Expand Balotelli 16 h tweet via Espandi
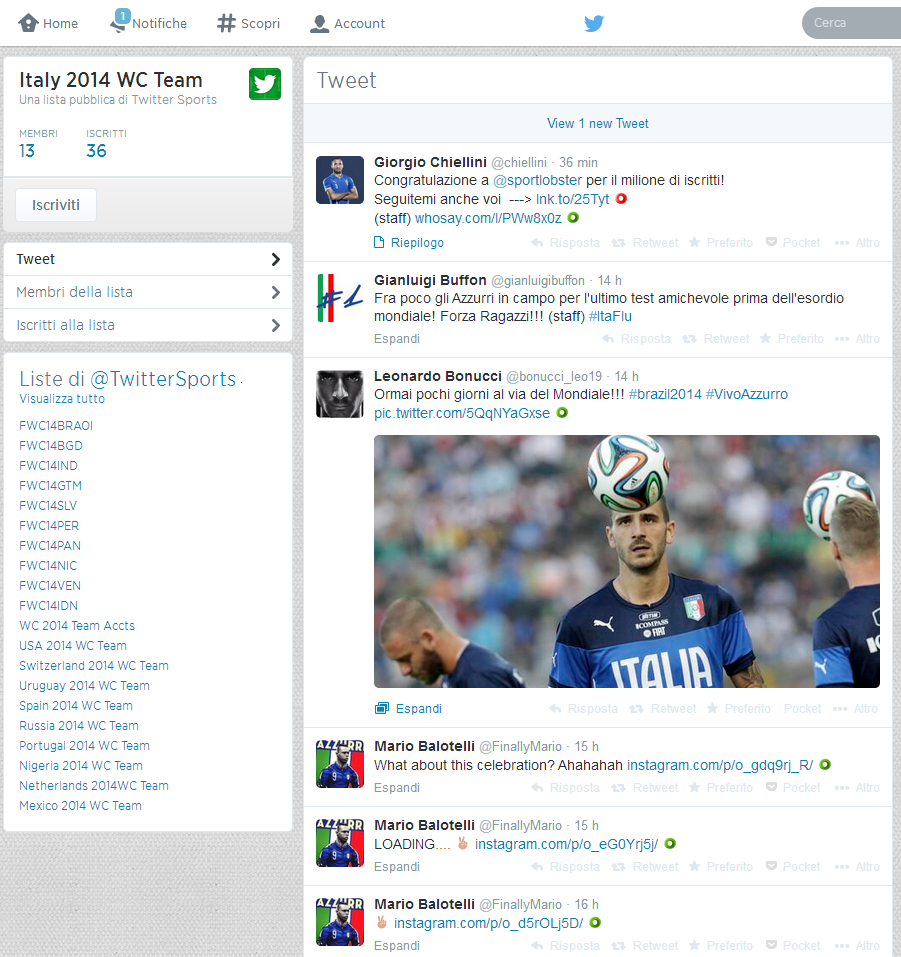 pos(397,945)
